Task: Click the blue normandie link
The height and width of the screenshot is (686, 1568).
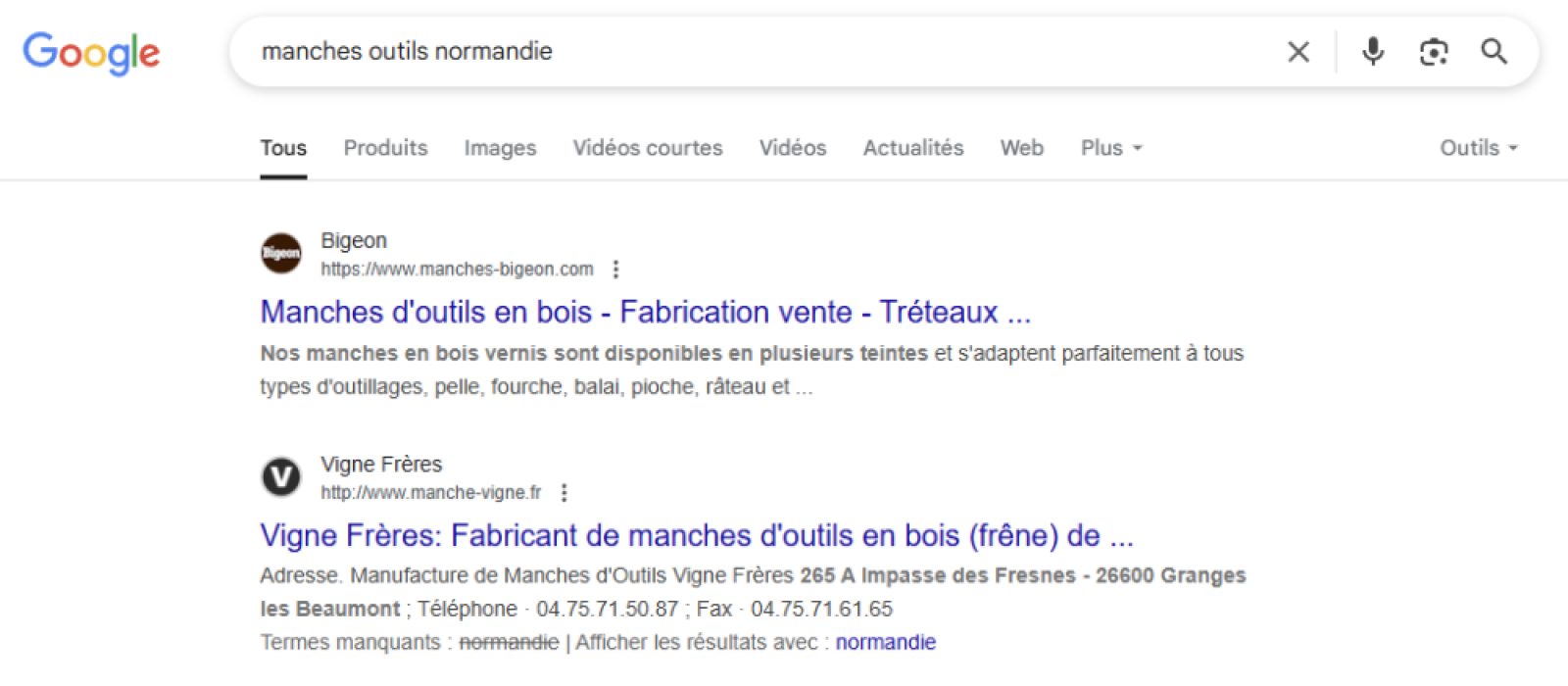Action: 885,642
